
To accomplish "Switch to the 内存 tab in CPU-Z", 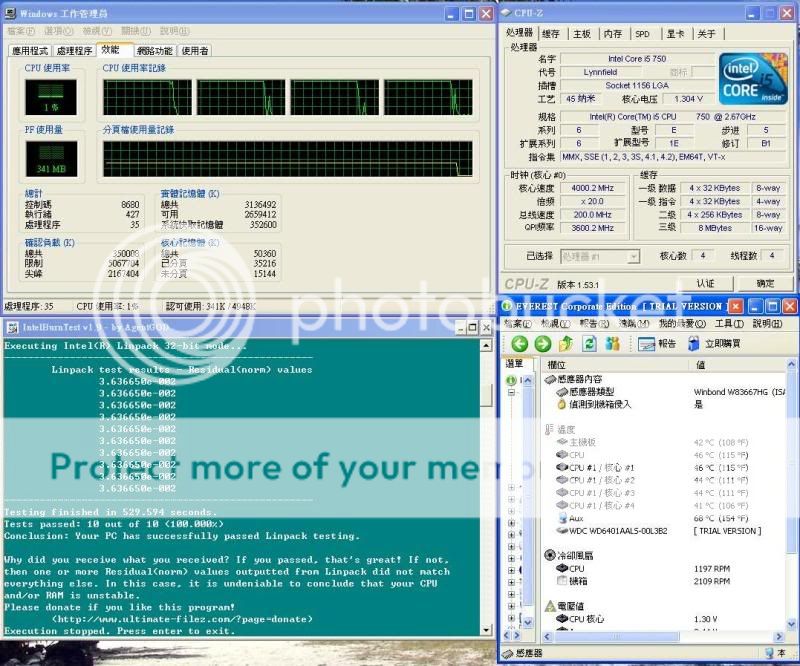I will (x=612, y=34).
